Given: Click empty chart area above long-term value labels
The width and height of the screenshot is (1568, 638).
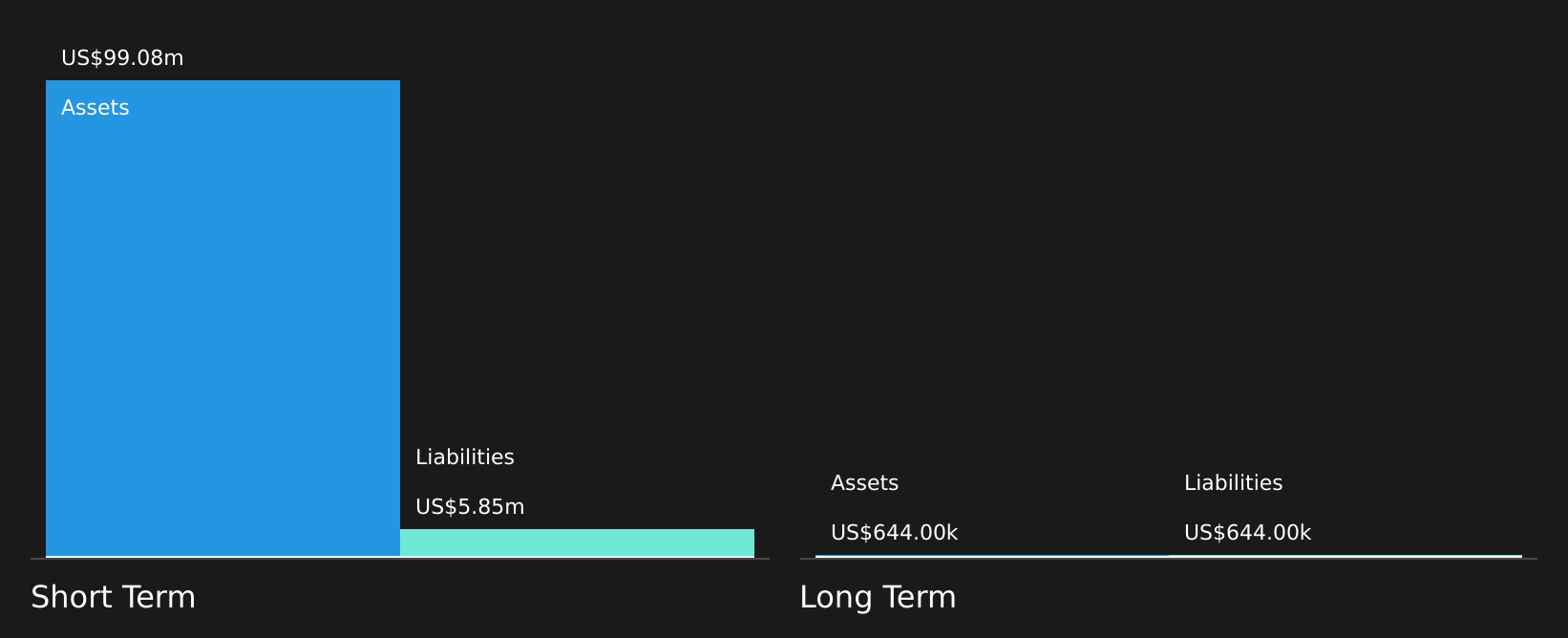Looking at the screenshot, I should (x=1168, y=267).
